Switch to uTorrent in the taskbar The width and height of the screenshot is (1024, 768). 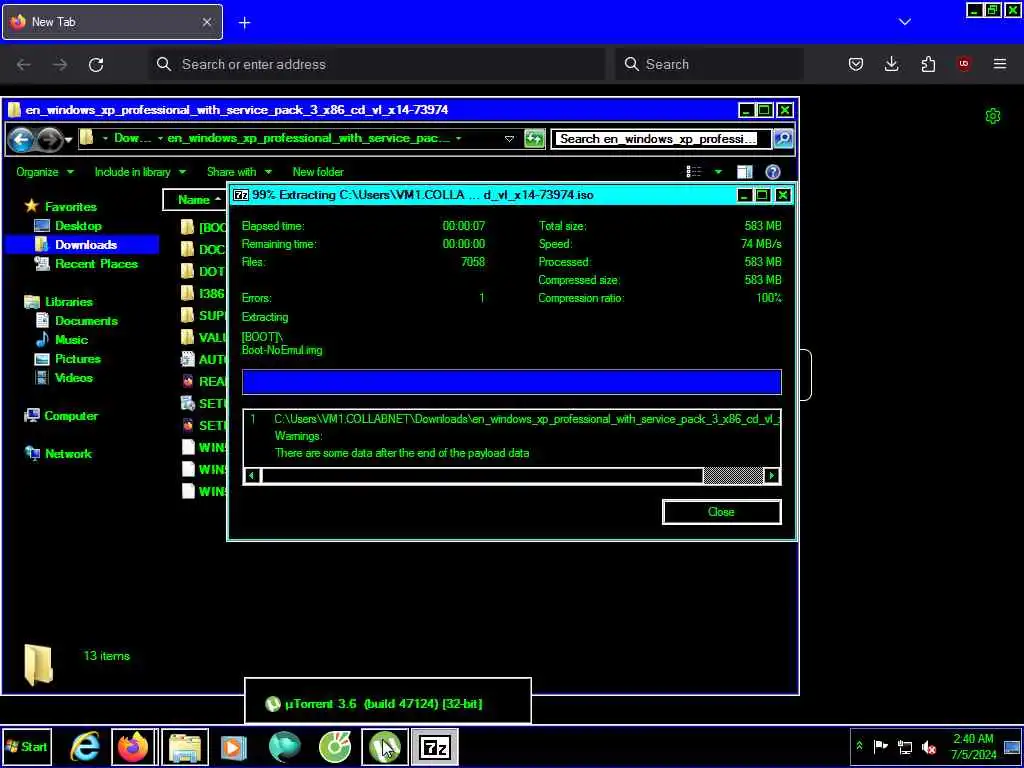click(x=385, y=747)
